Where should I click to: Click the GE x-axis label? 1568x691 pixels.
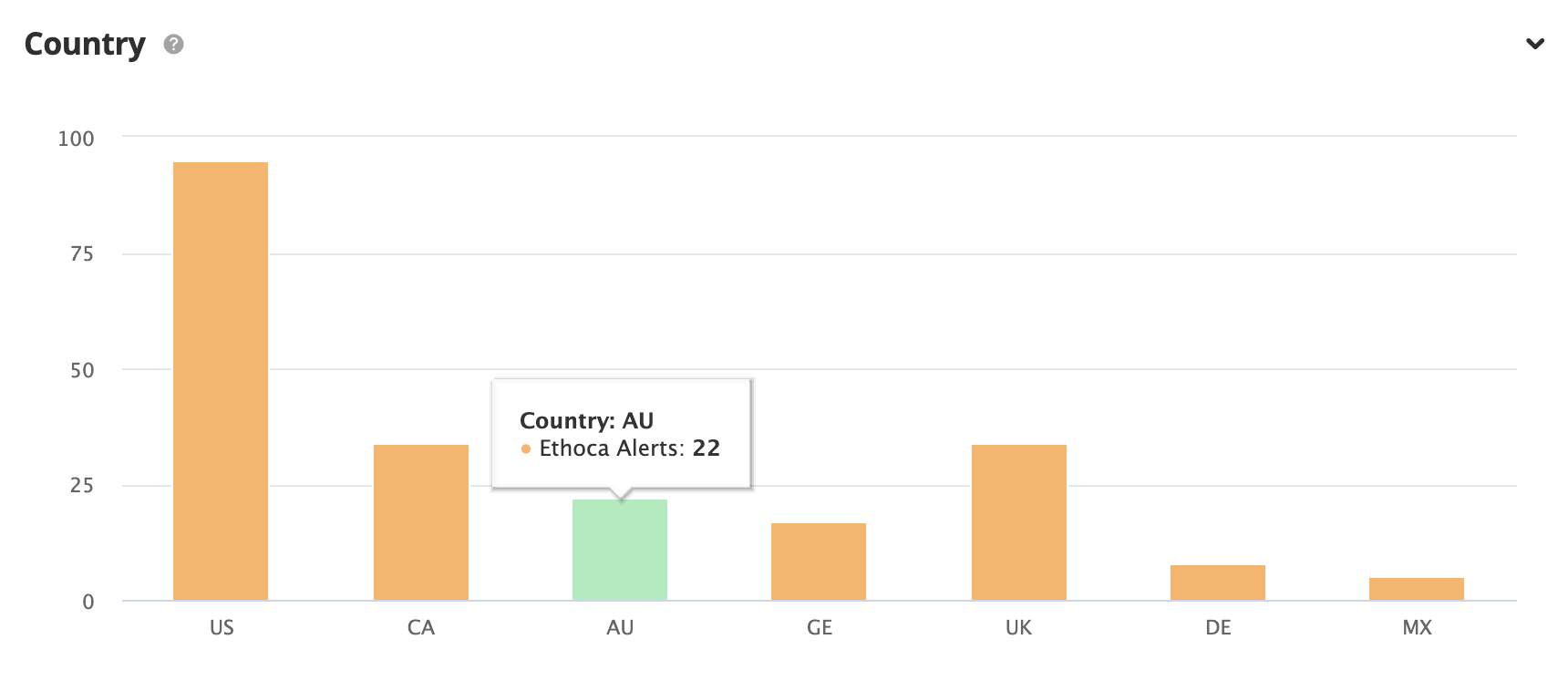click(x=820, y=627)
